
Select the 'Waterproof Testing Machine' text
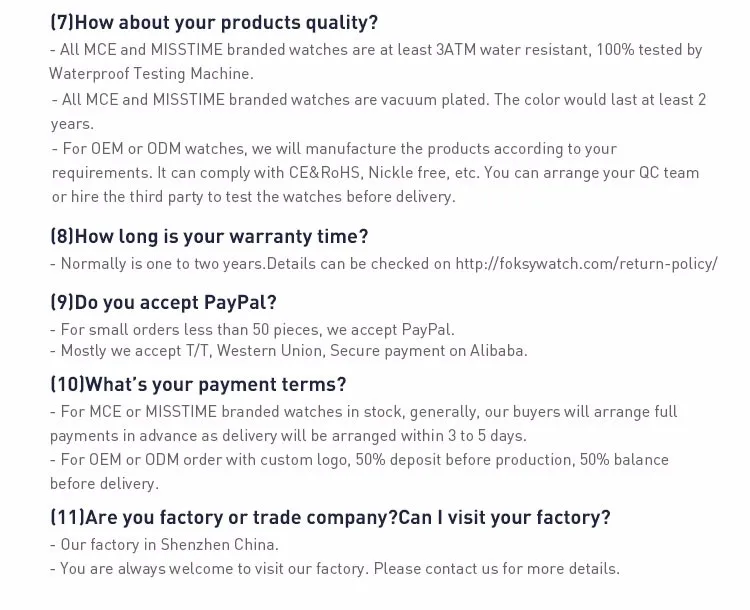coord(151,74)
